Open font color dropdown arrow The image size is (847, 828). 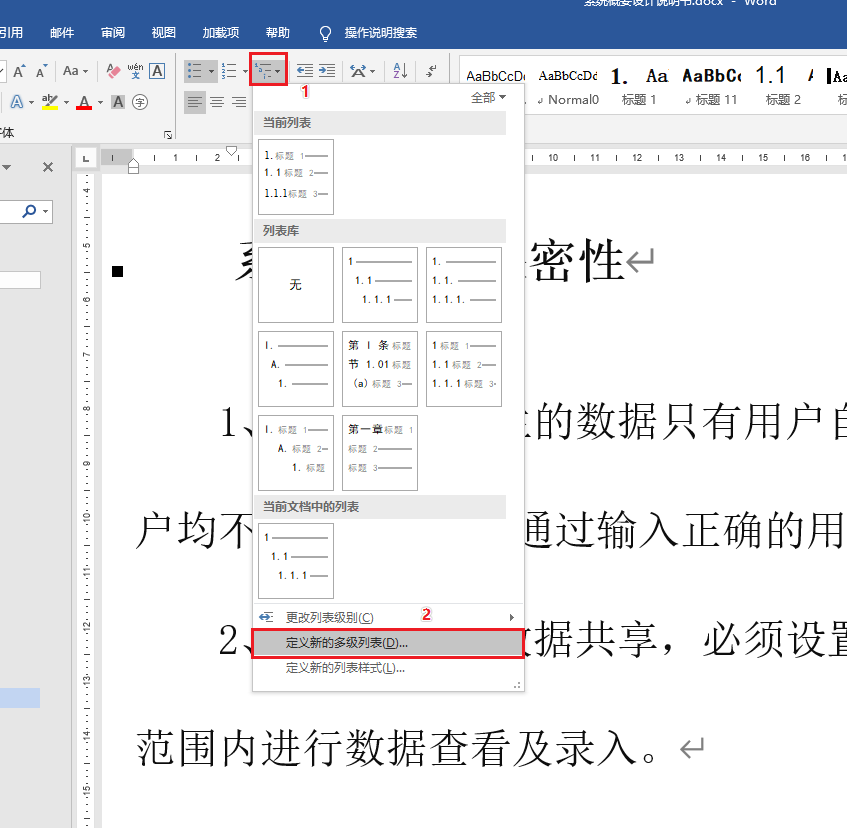[100, 102]
